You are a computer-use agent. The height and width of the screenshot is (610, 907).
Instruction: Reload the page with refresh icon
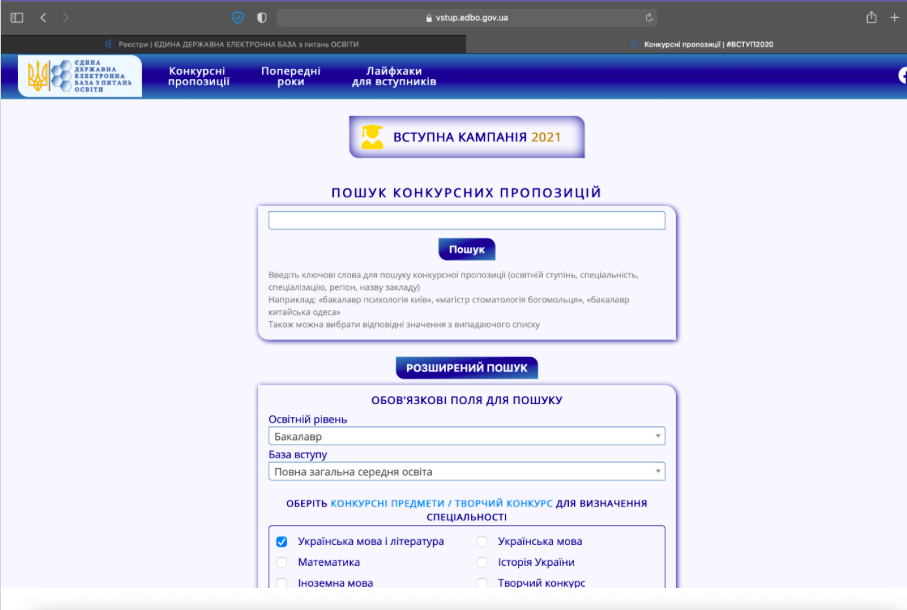point(651,16)
